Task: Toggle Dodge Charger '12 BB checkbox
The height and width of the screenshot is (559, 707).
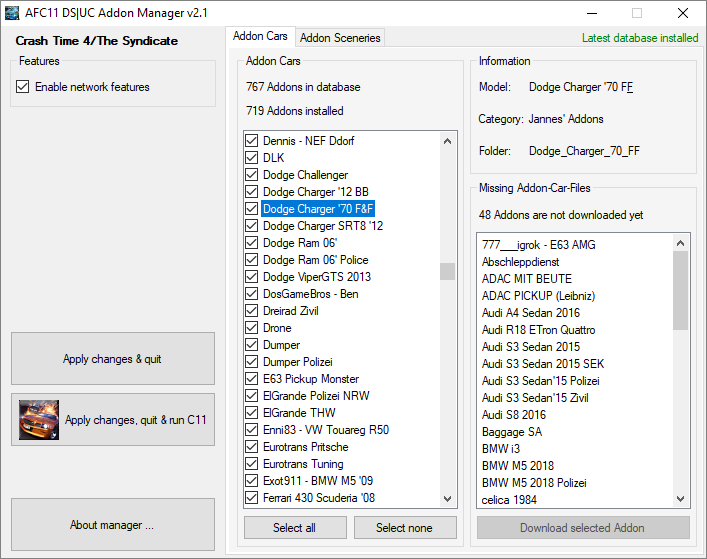Action: [x=252, y=192]
